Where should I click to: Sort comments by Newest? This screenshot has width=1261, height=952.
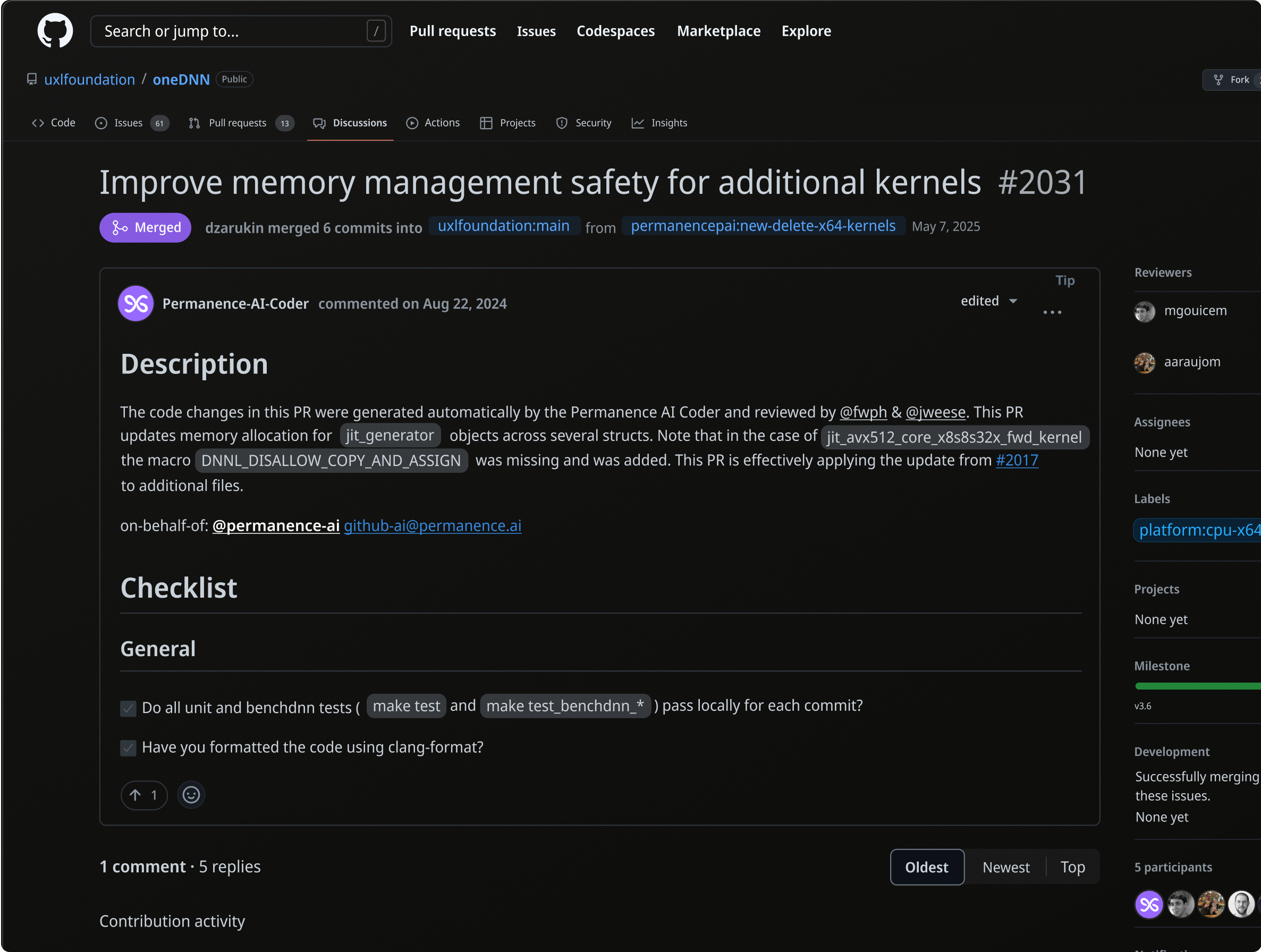(1005, 867)
